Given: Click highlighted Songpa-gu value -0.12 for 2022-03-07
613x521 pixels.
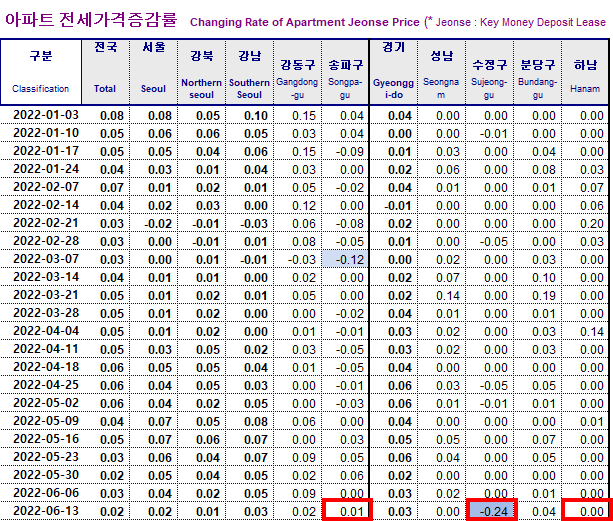Looking at the screenshot, I should [345, 259].
